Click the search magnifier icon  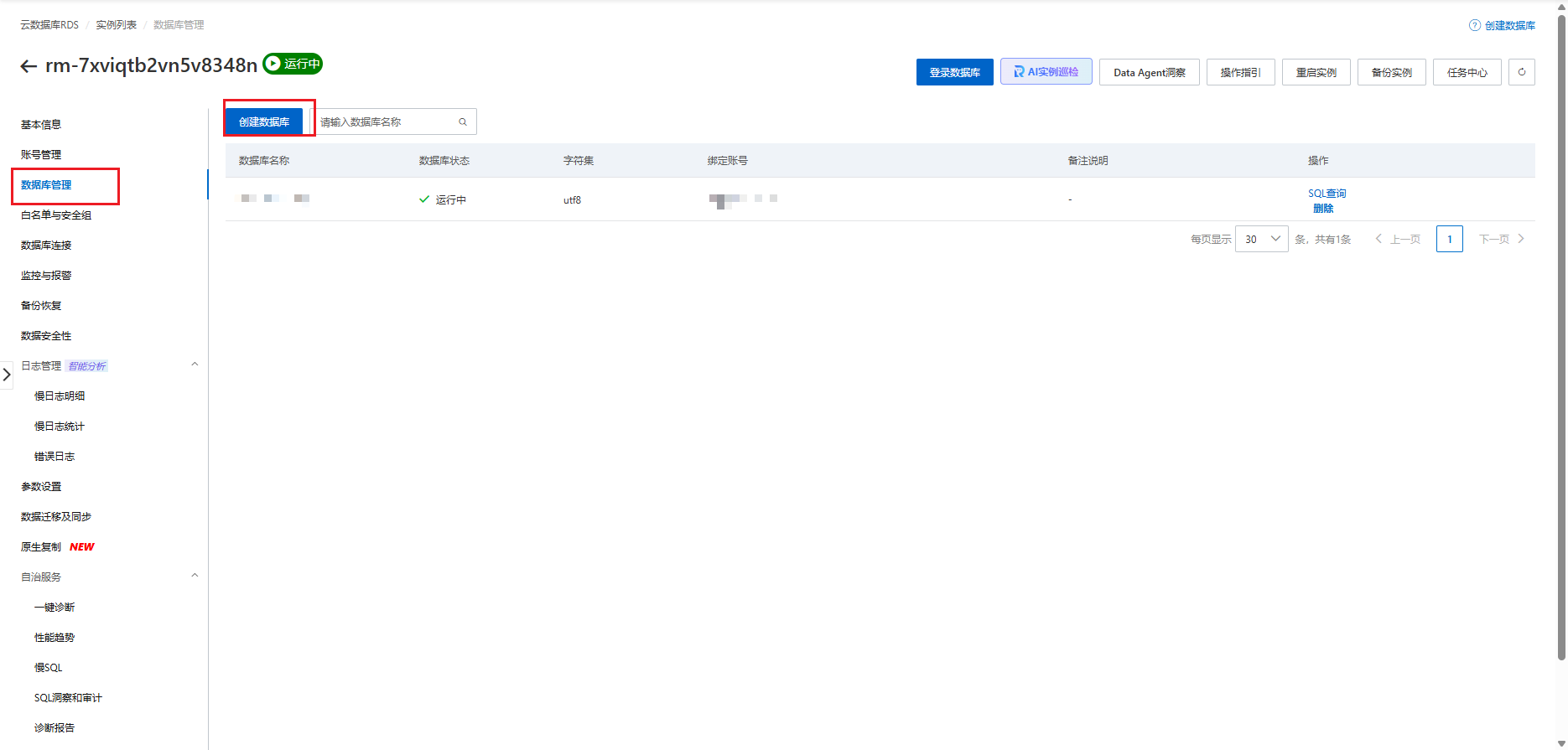pos(463,122)
